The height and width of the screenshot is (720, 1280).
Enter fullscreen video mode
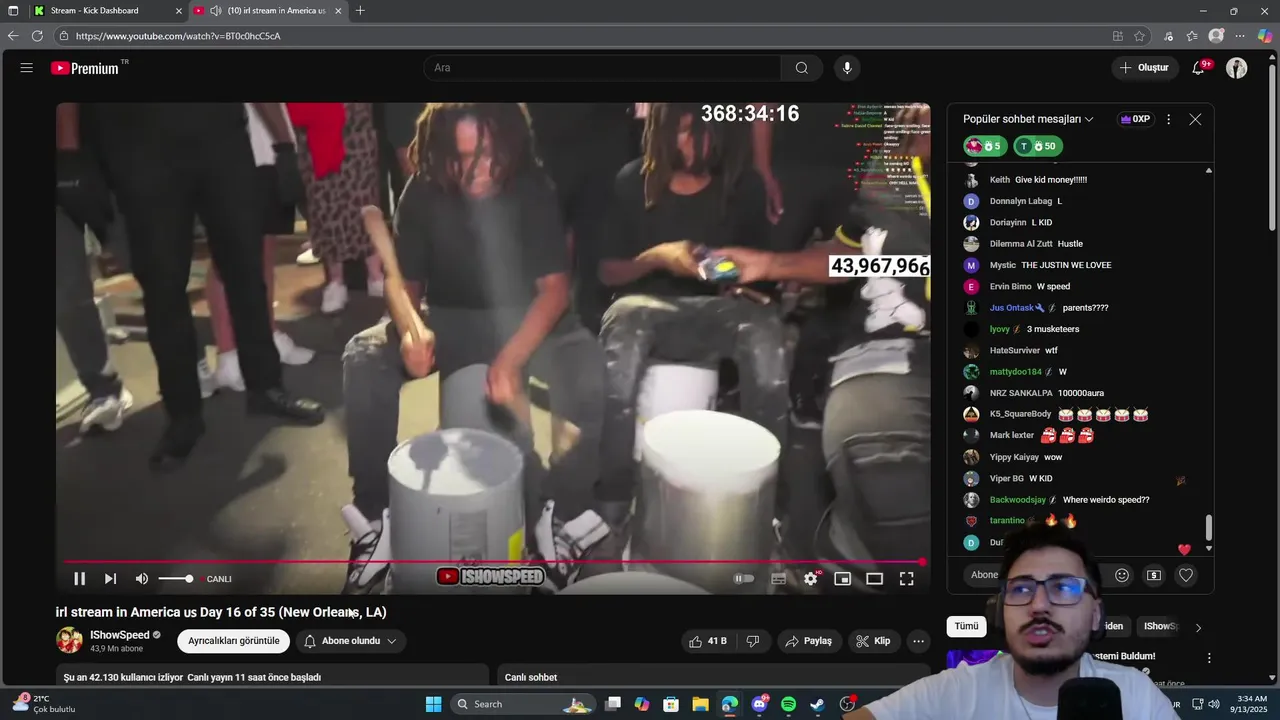(906, 579)
